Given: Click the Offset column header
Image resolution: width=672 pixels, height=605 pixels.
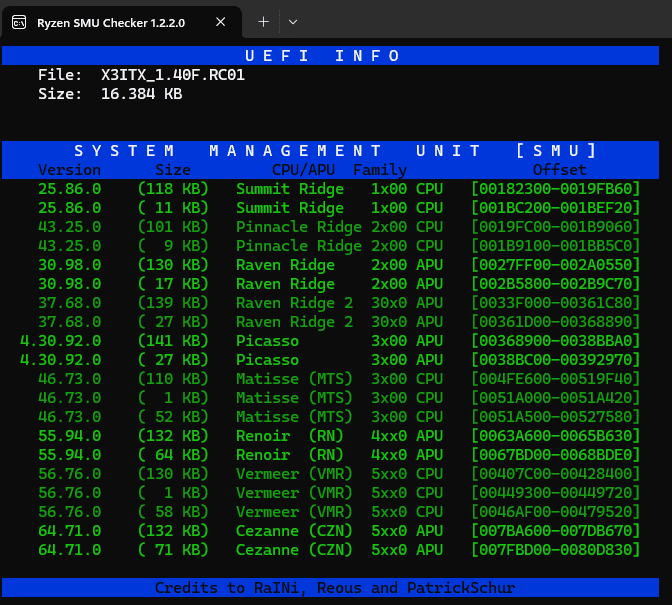Looking at the screenshot, I should click(559, 170).
